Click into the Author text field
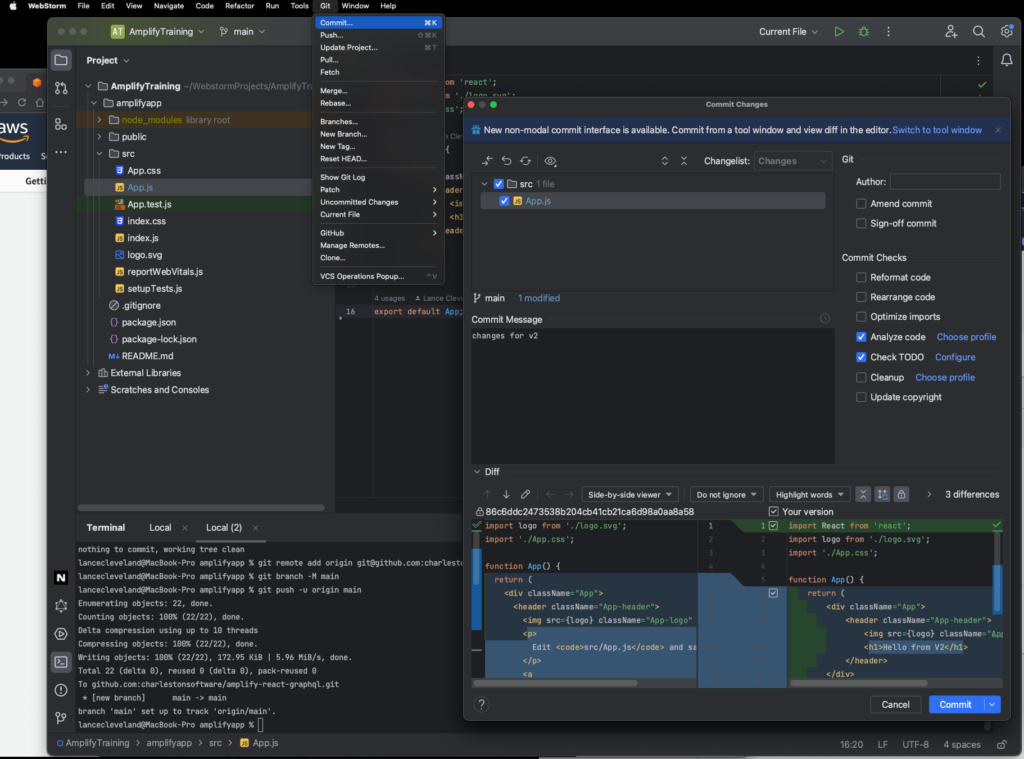 click(944, 182)
